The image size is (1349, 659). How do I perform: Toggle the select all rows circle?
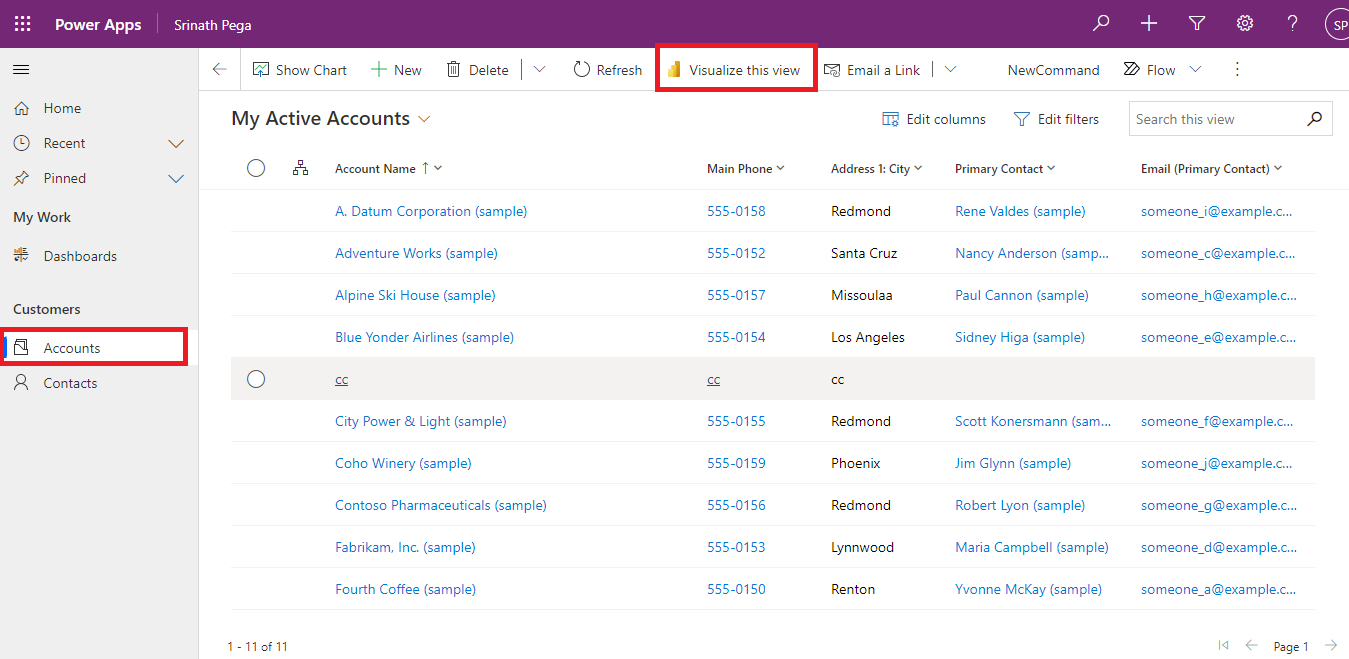pos(256,168)
